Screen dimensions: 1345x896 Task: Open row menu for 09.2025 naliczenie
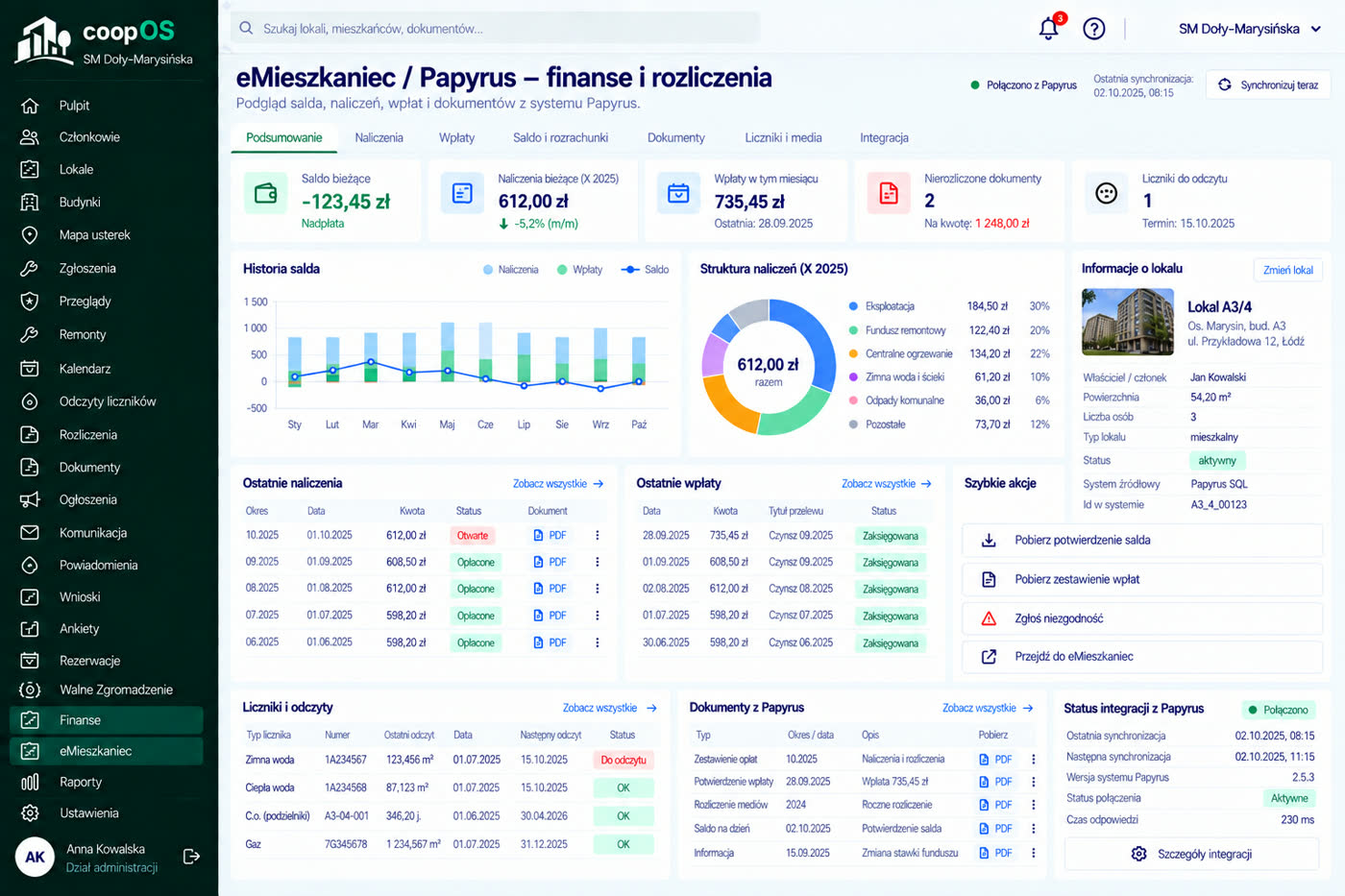point(597,563)
